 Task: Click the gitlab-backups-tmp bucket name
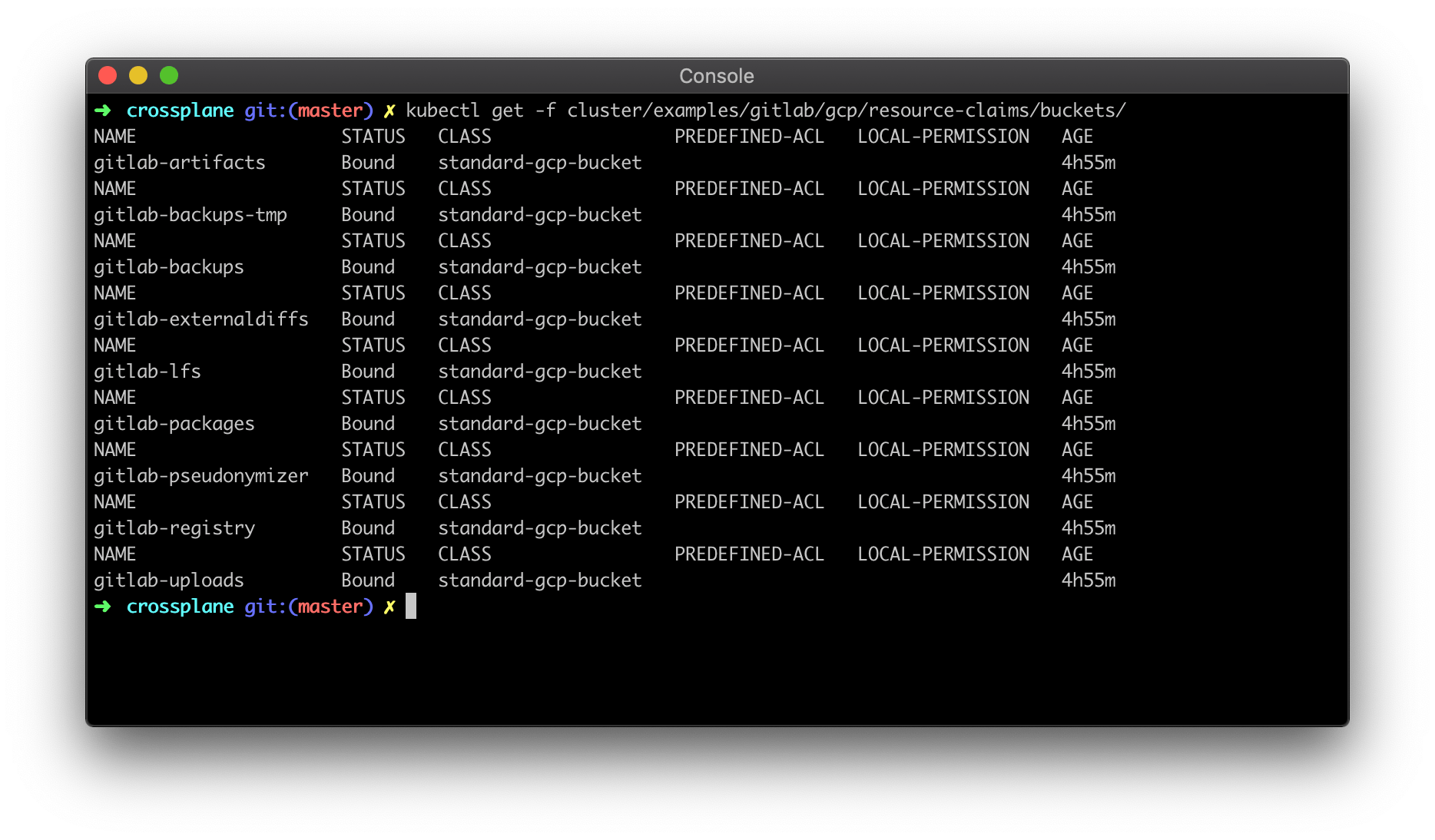click(x=191, y=215)
